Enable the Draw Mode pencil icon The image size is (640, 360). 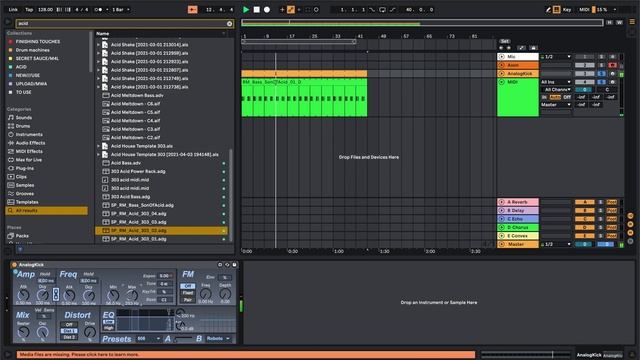548,9
